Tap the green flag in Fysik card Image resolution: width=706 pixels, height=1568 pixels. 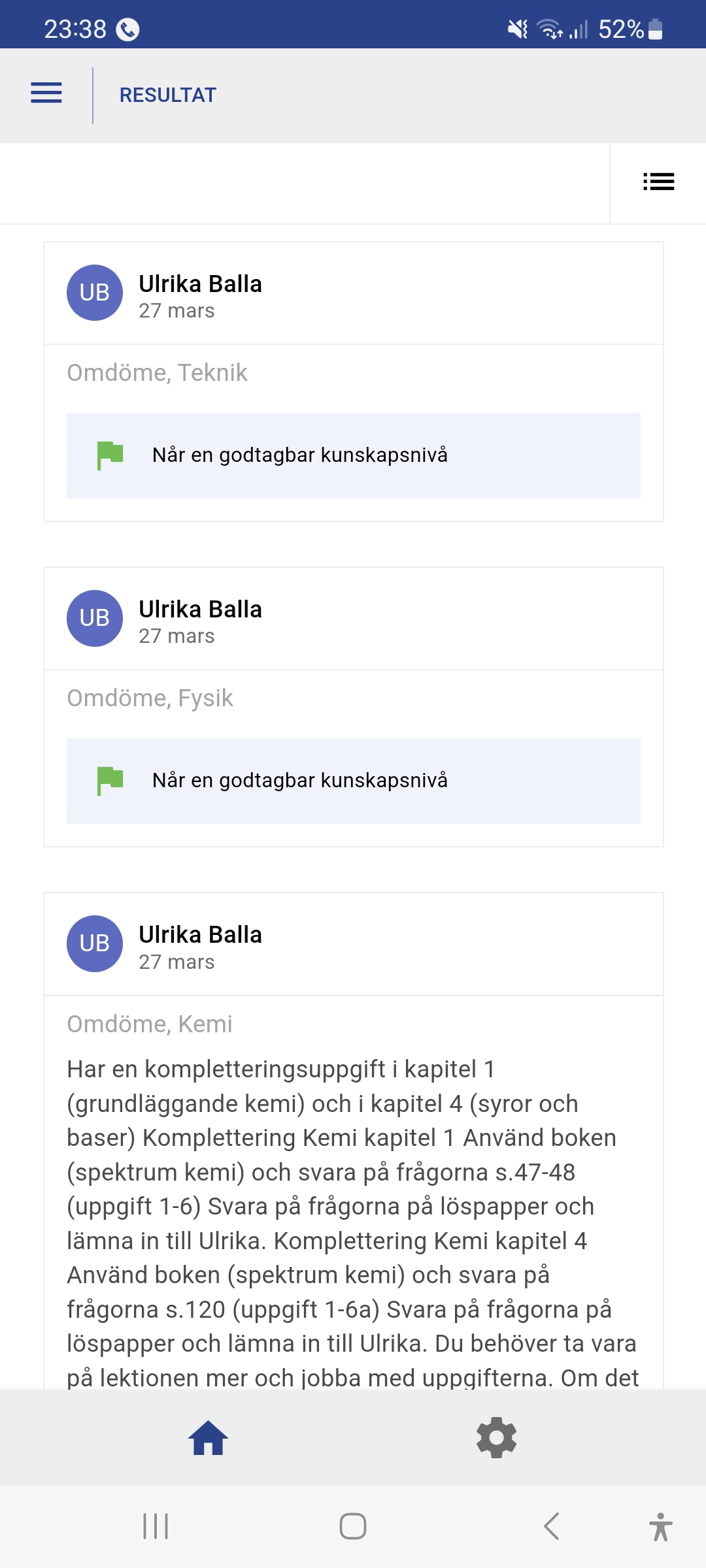(x=110, y=781)
